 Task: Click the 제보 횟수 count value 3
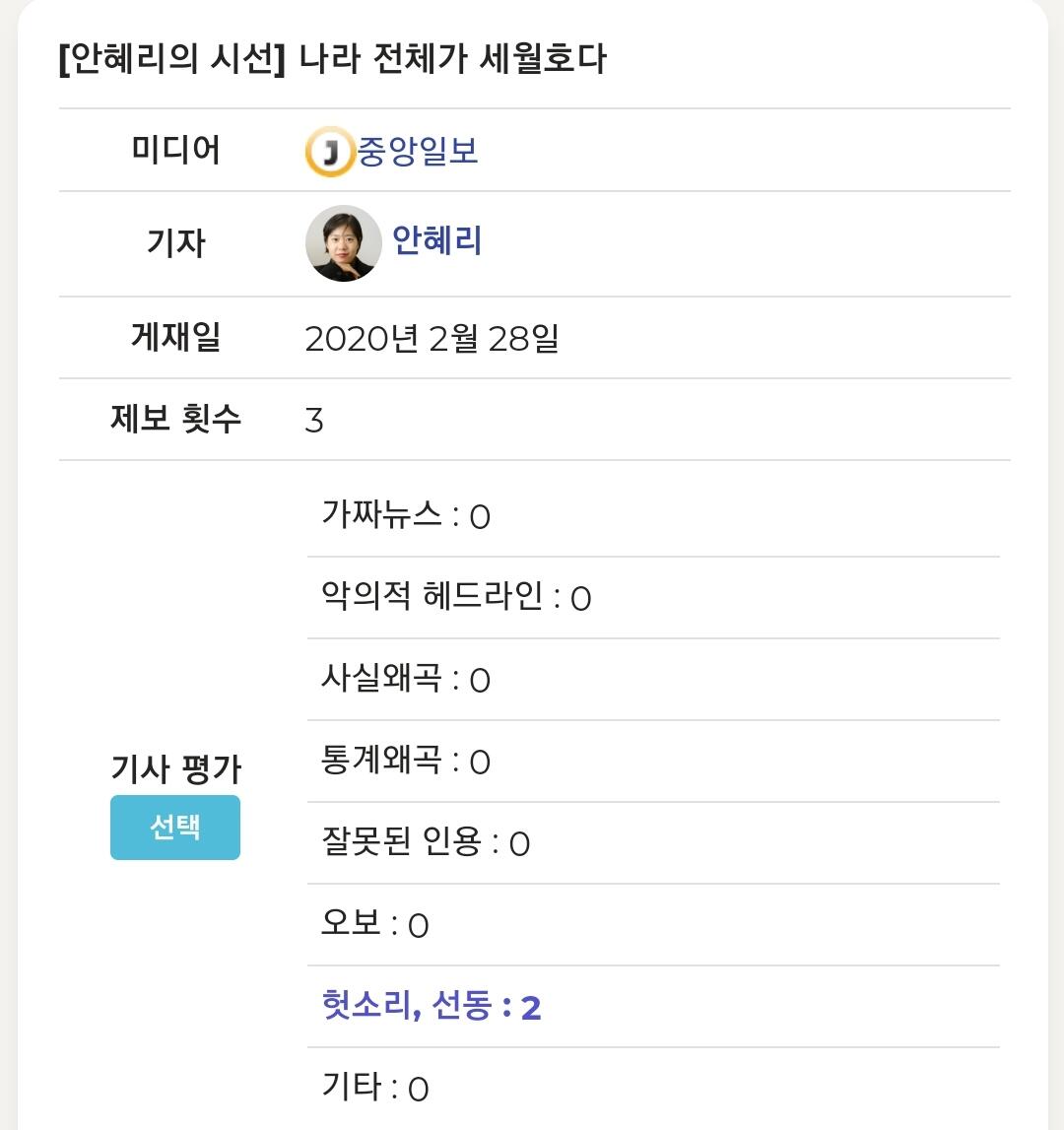314,421
